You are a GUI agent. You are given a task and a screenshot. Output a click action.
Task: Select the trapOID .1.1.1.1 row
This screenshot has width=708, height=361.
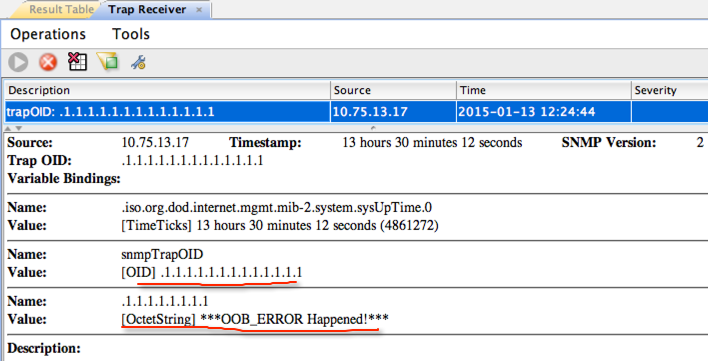point(356,111)
